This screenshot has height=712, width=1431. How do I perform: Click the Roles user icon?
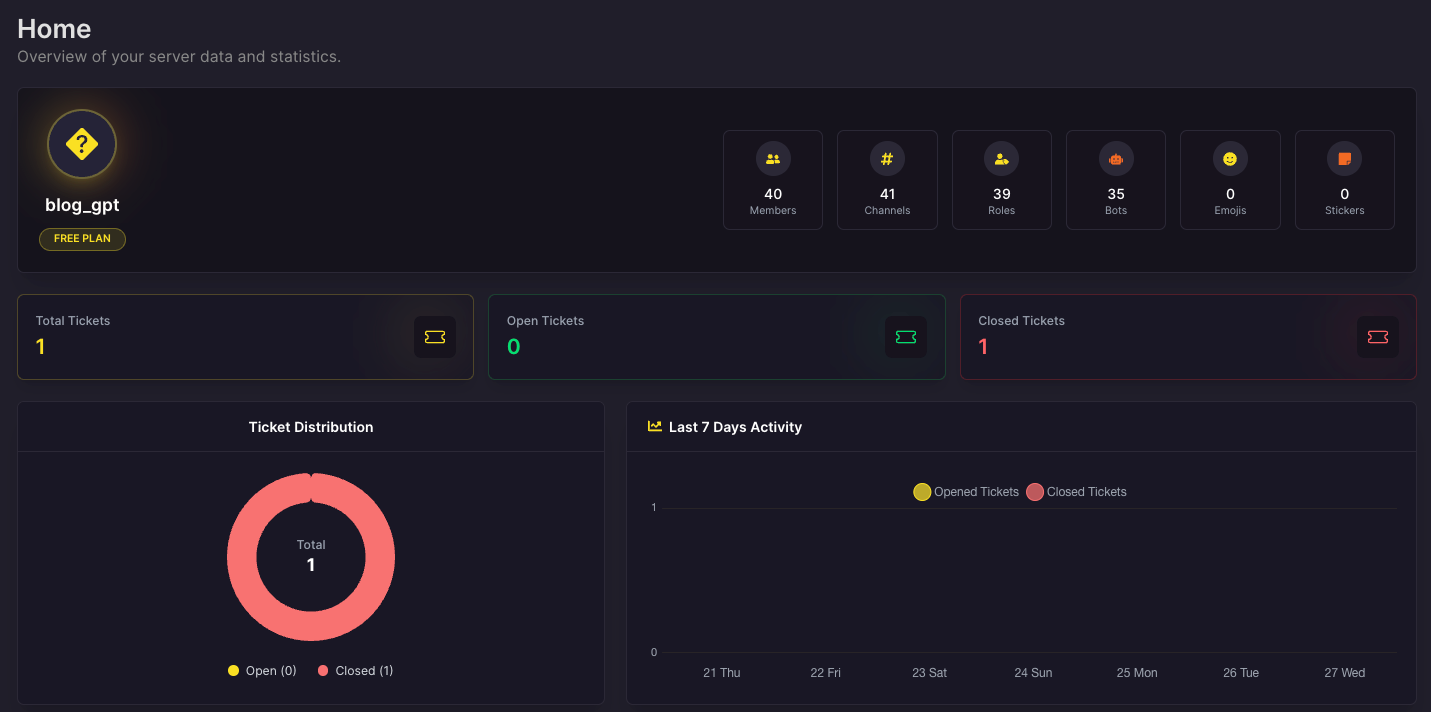pyautogui.click(x=1001, y=158)
